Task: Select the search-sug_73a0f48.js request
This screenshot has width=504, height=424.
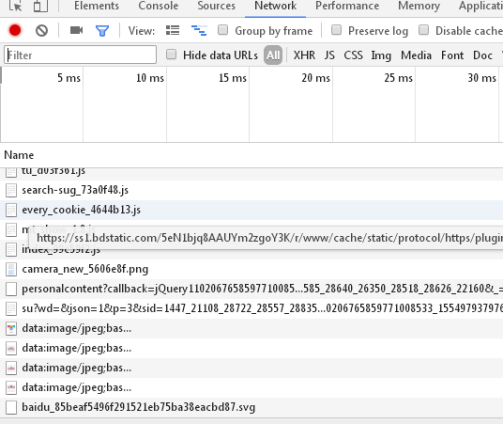Action: point(252,190)
